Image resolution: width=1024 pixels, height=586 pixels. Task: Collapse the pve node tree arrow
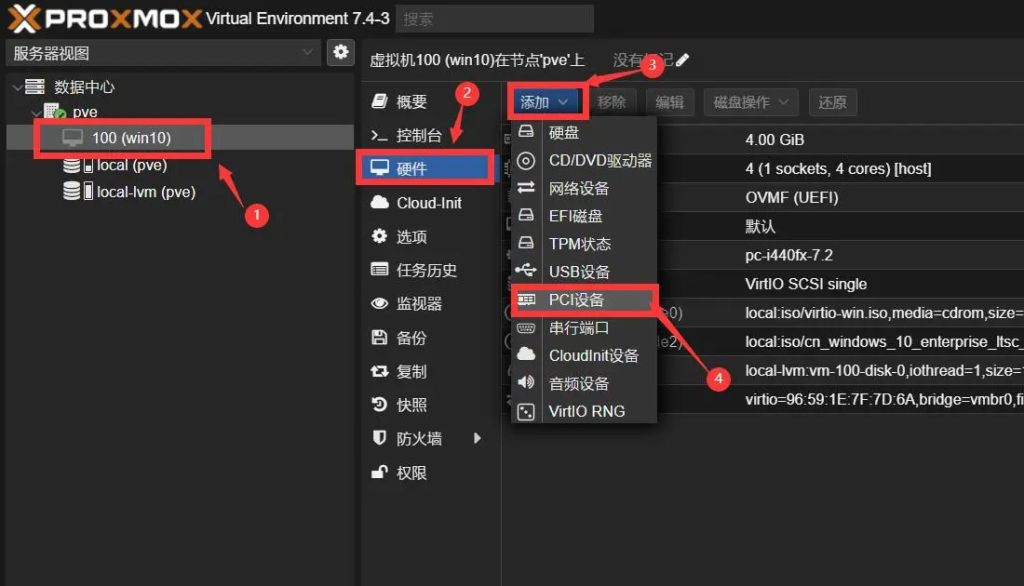(37, 113)
